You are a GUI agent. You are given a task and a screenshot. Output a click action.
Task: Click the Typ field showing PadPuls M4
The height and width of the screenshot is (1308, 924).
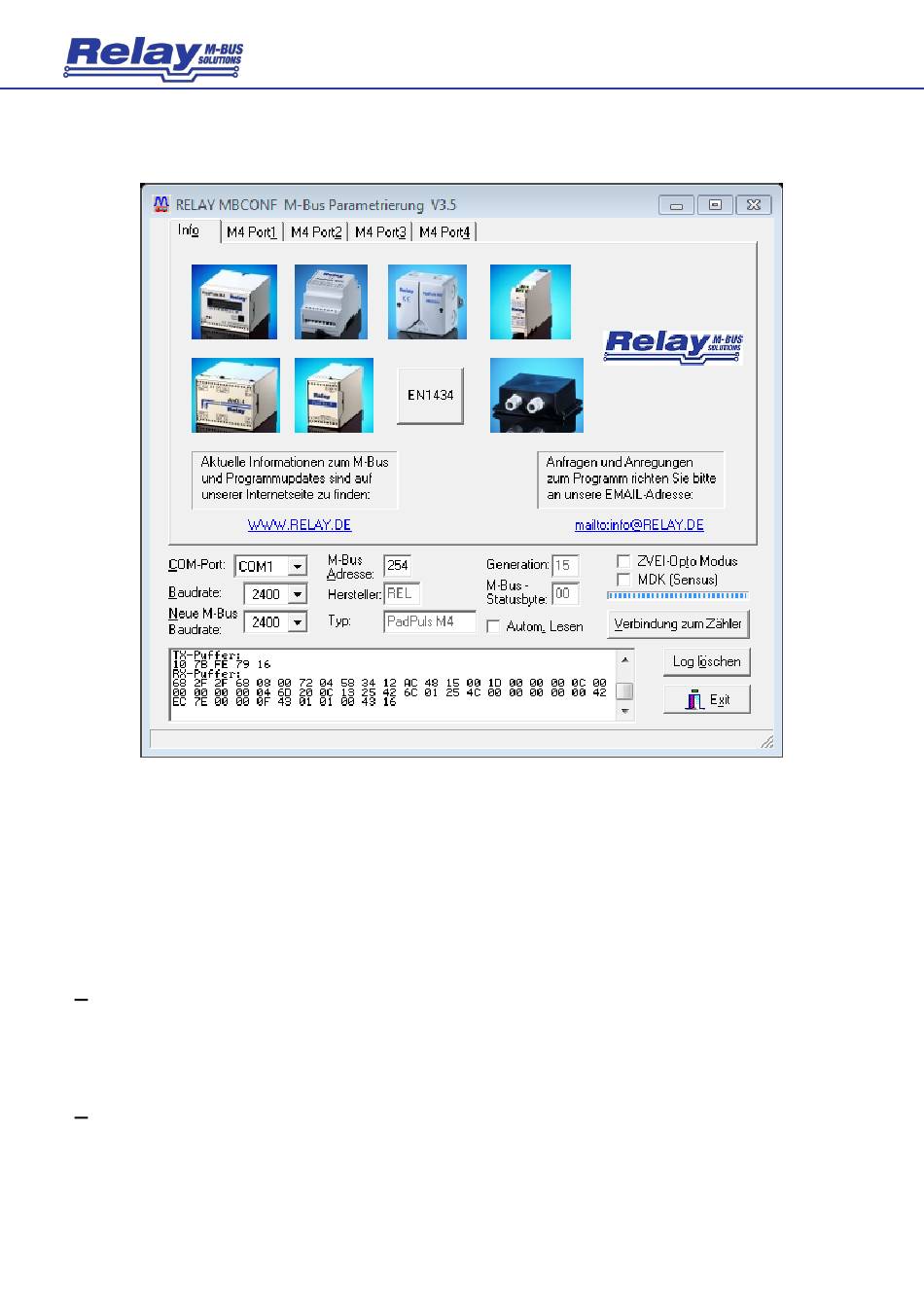click(x=430, y=621)
